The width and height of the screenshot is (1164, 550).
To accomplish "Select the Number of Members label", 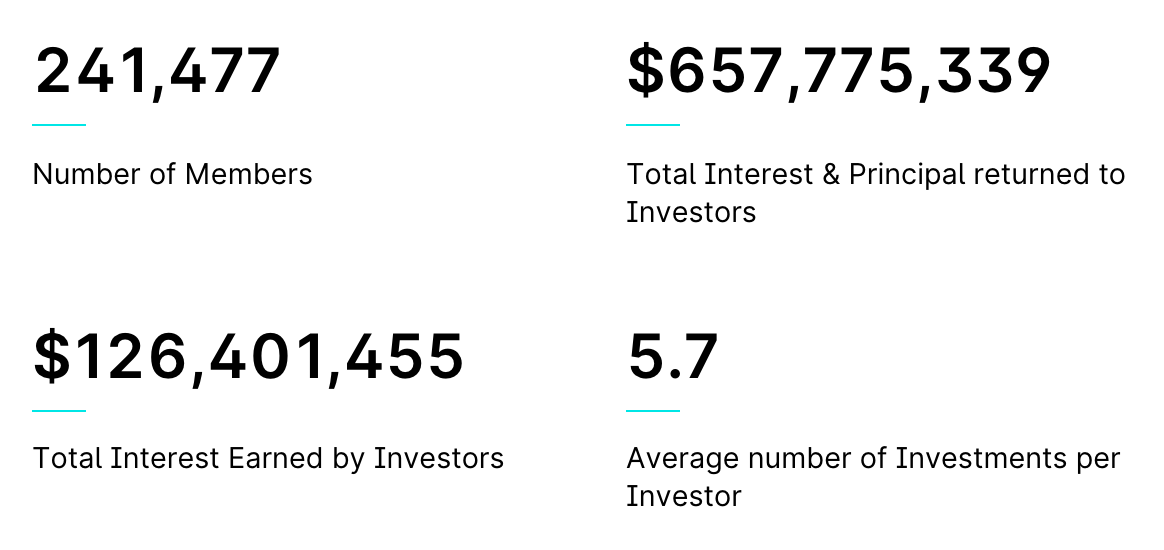I will pyautogui.click(x=173, y=174).
